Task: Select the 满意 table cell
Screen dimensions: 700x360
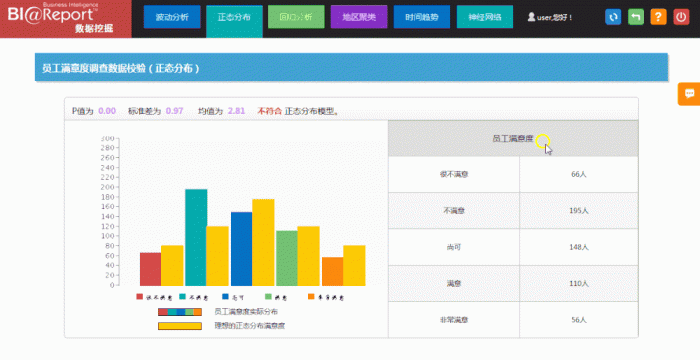Action: [x=454, y=284]
